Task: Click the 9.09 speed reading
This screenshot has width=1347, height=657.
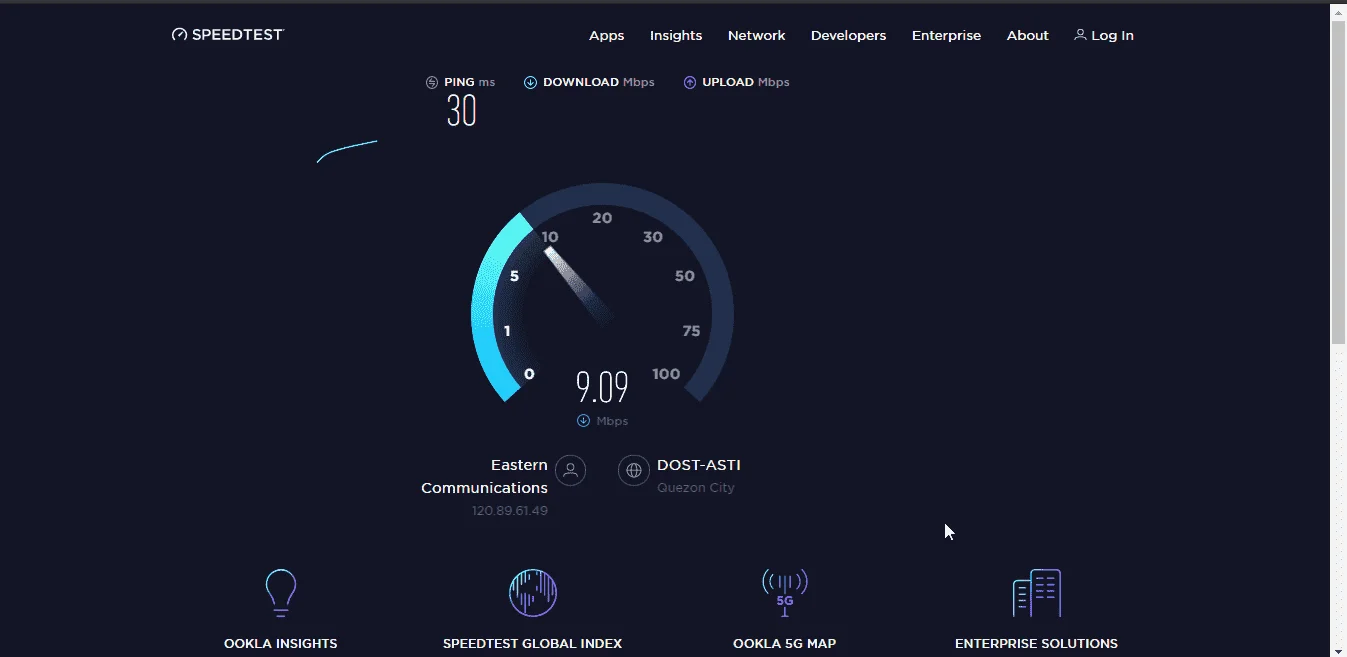Action: [x=602, y=386]
